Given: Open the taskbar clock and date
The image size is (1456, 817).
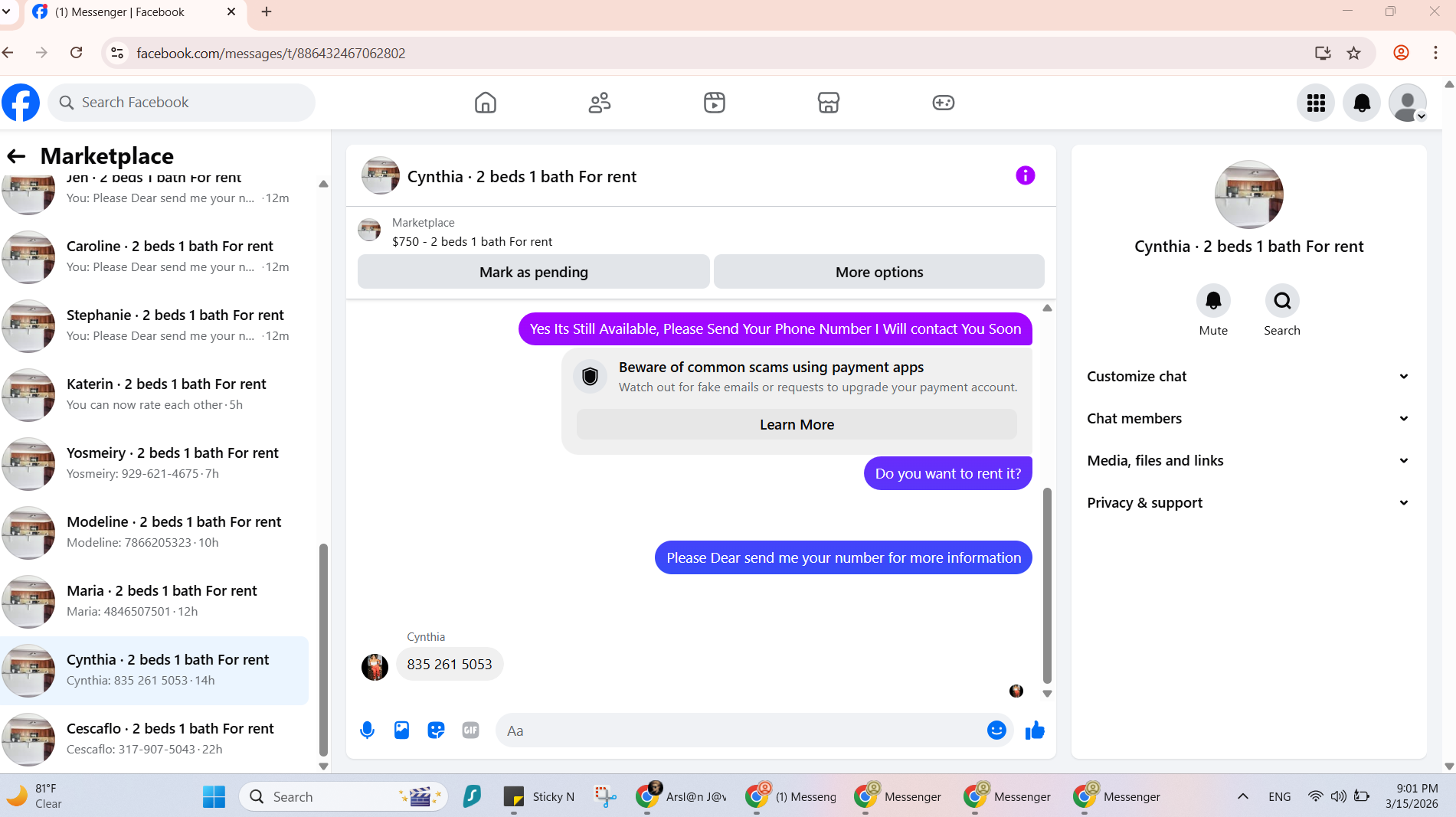Looking at the screenshot, I should tap(1411, 796).
